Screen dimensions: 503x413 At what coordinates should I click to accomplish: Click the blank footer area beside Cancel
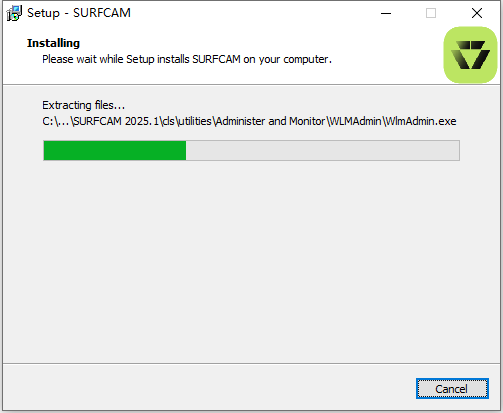(x=207, y=388)
